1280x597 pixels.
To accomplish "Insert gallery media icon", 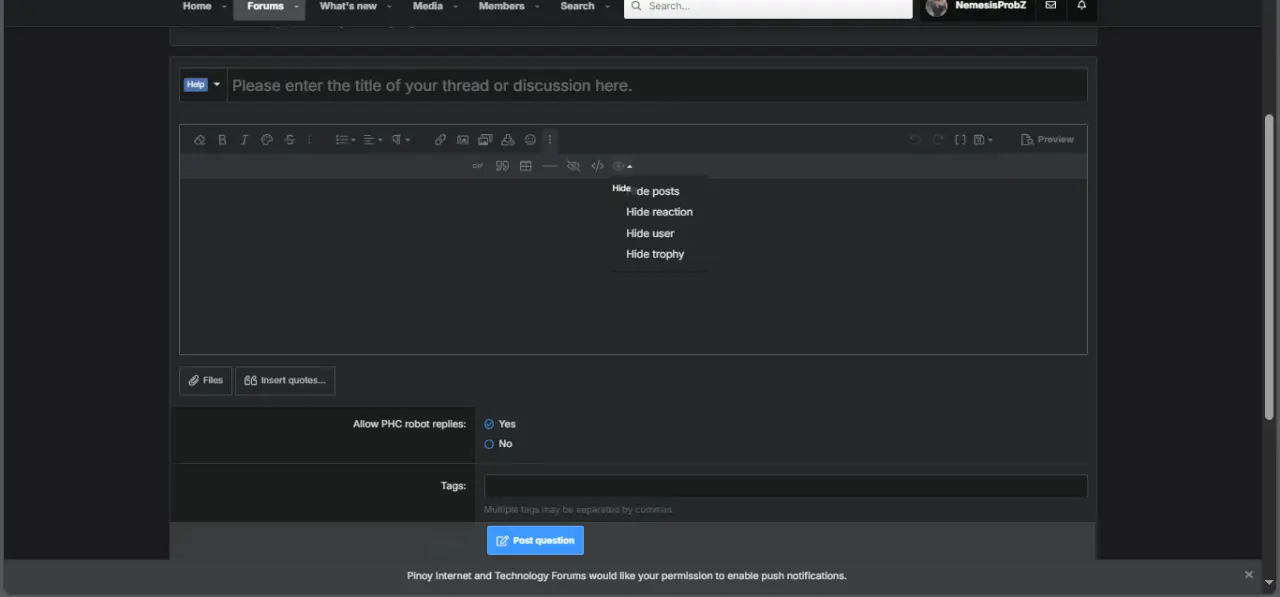I will point(485,140).
